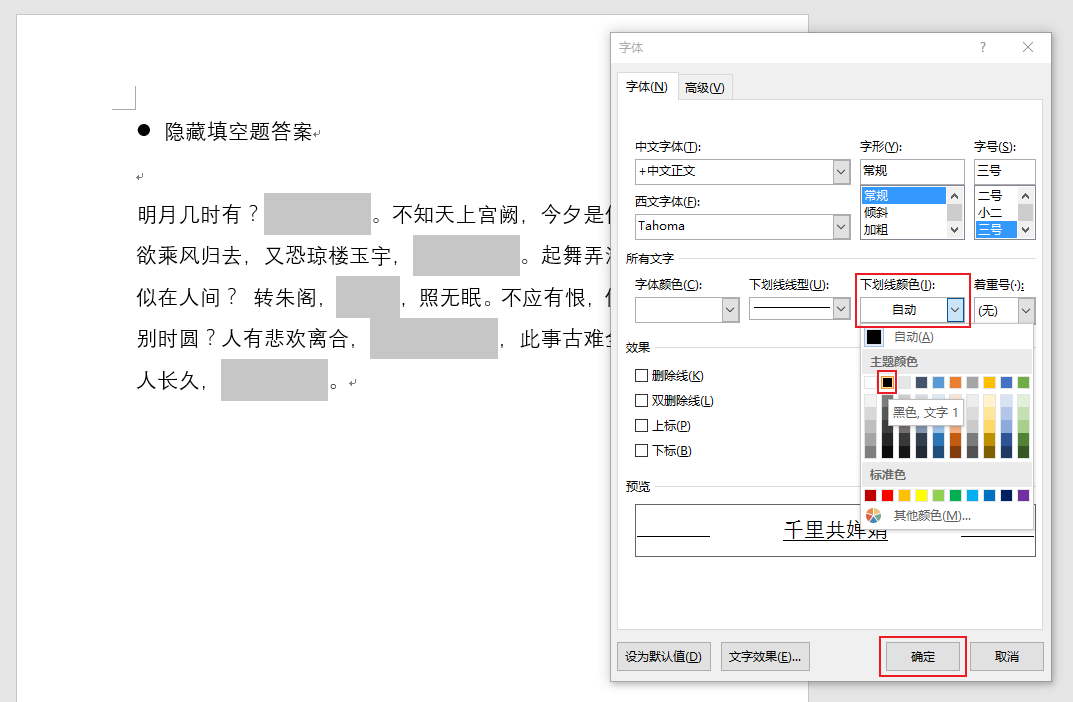Select the purple standard color swatch
The width and height of the screenshot is (1073, 702).
pyautogui.click(x=1023, y=495)
